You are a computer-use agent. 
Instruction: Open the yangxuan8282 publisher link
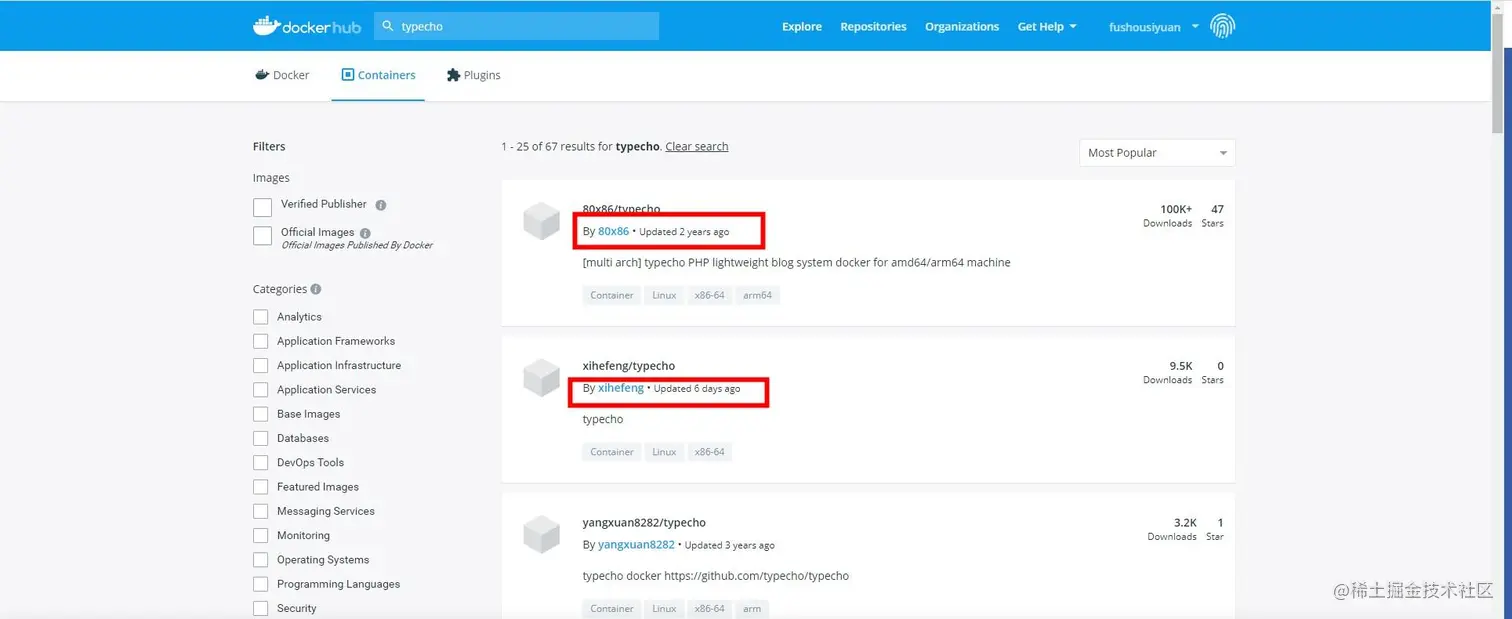[636, 545]
